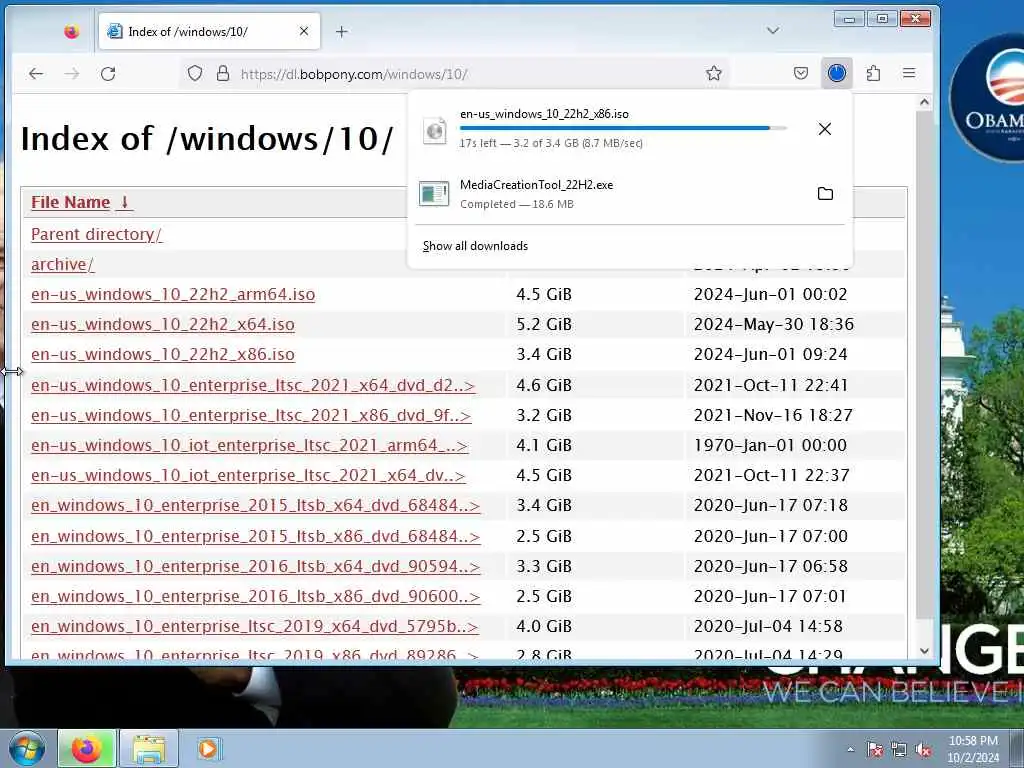Download en-us_windows_10_22h2_x86.iso link

pos(163,355)
